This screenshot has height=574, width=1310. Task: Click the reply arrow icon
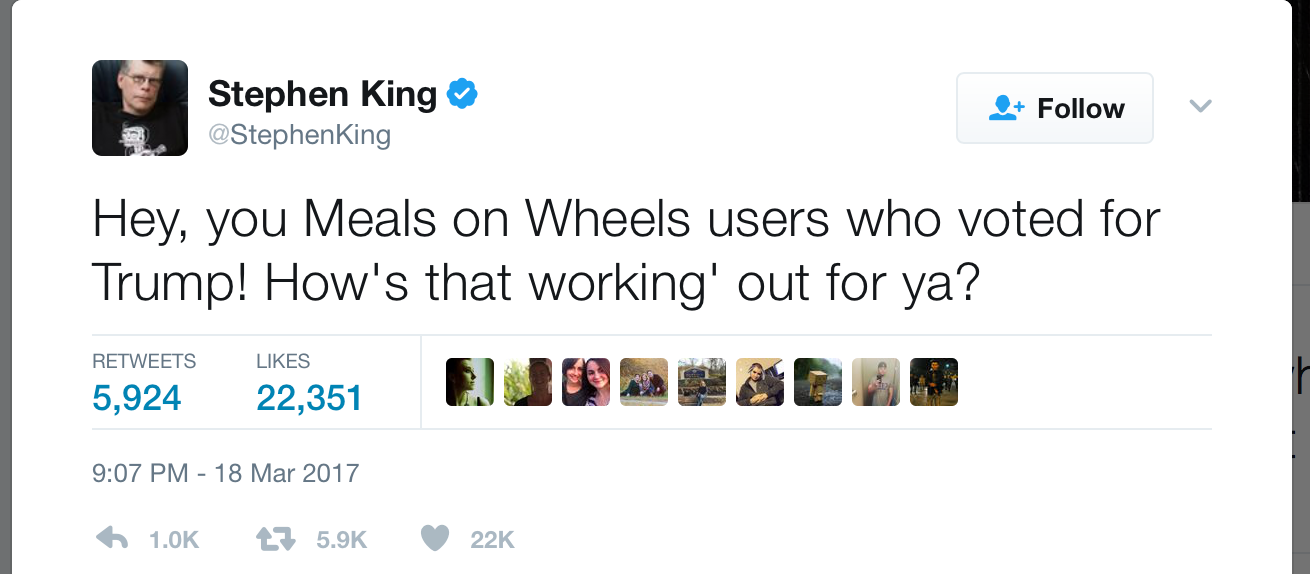pyautogui.click(x=112, y=539)
